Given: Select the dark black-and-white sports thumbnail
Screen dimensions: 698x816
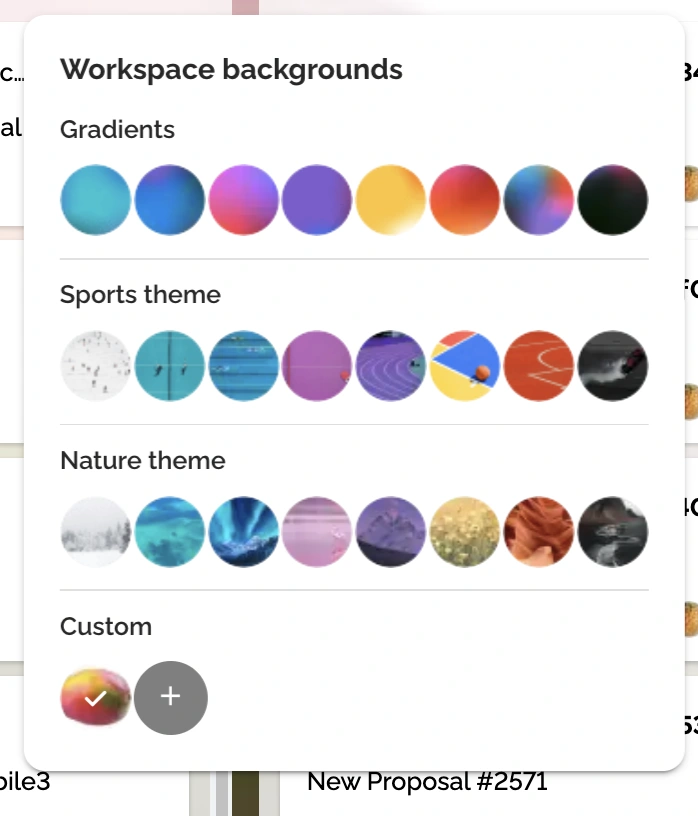Looking at the screenshot, I should [x=613, y=366].
